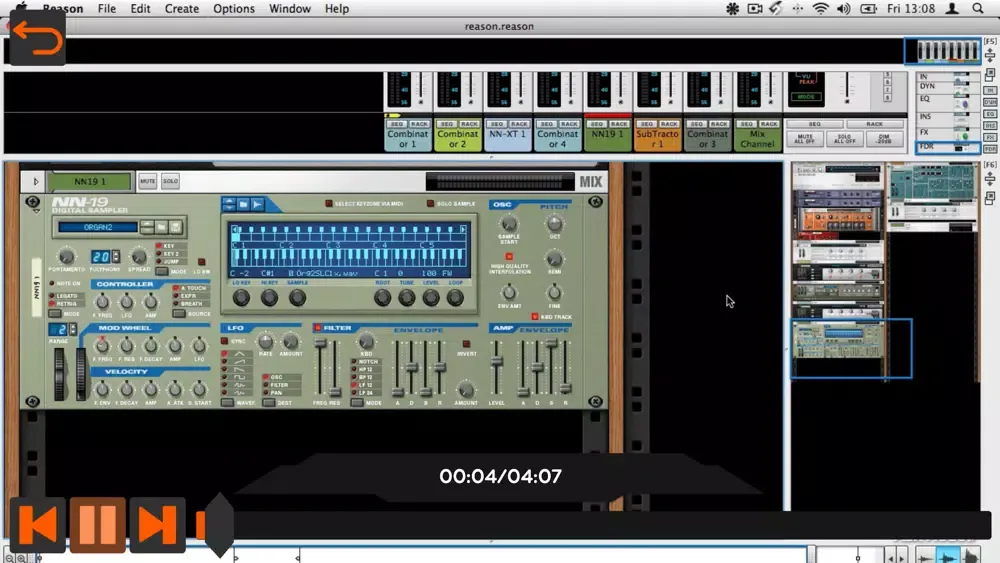
Task: Open Spotlight search magnifier icon
Action: point(978,8)
